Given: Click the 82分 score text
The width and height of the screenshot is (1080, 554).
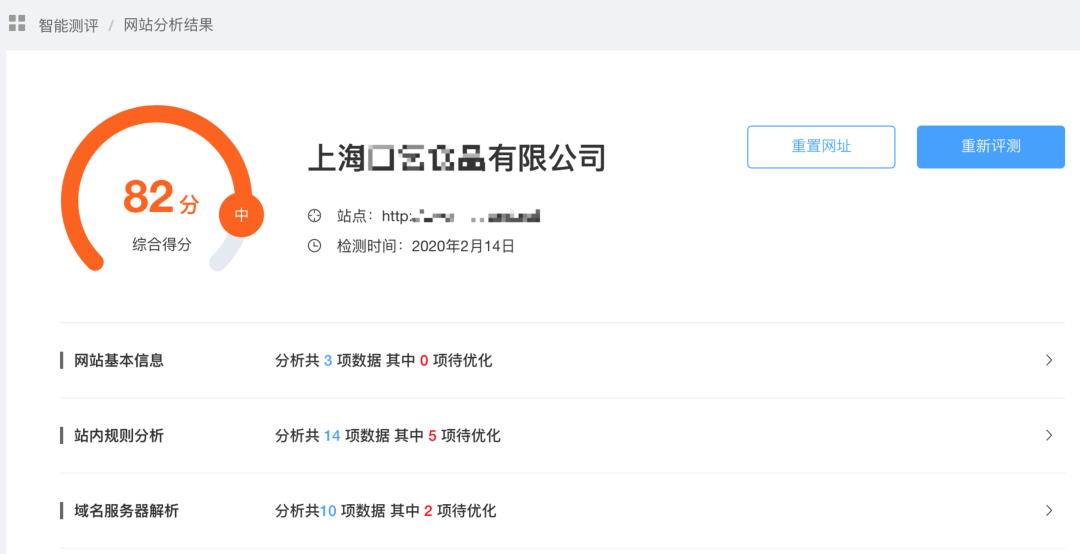Looking at the screenshot, I should click(161, 198).
